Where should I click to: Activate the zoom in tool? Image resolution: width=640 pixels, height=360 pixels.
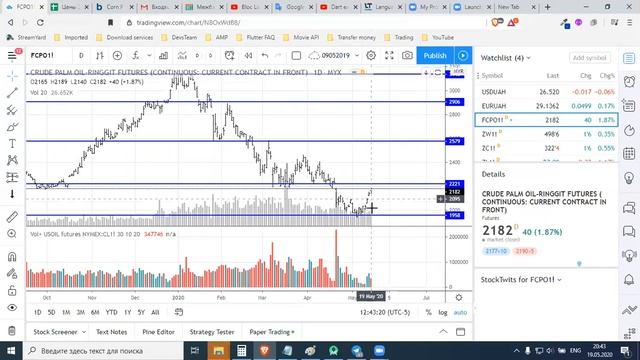12,233
